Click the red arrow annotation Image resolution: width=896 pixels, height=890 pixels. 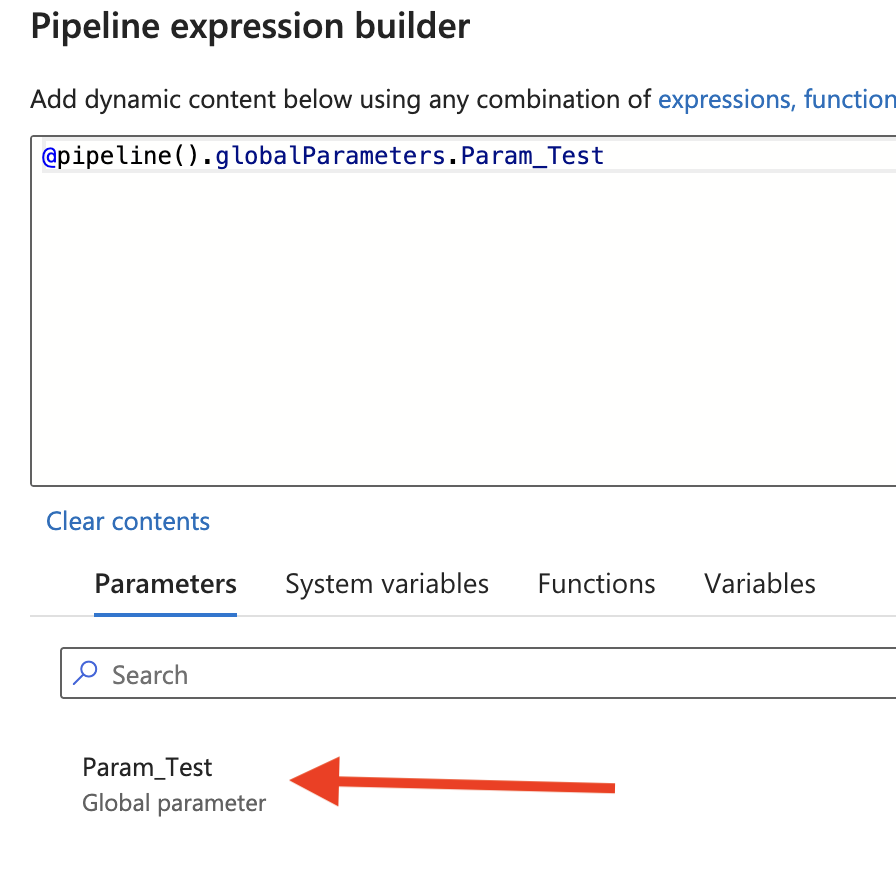(452, 781)
